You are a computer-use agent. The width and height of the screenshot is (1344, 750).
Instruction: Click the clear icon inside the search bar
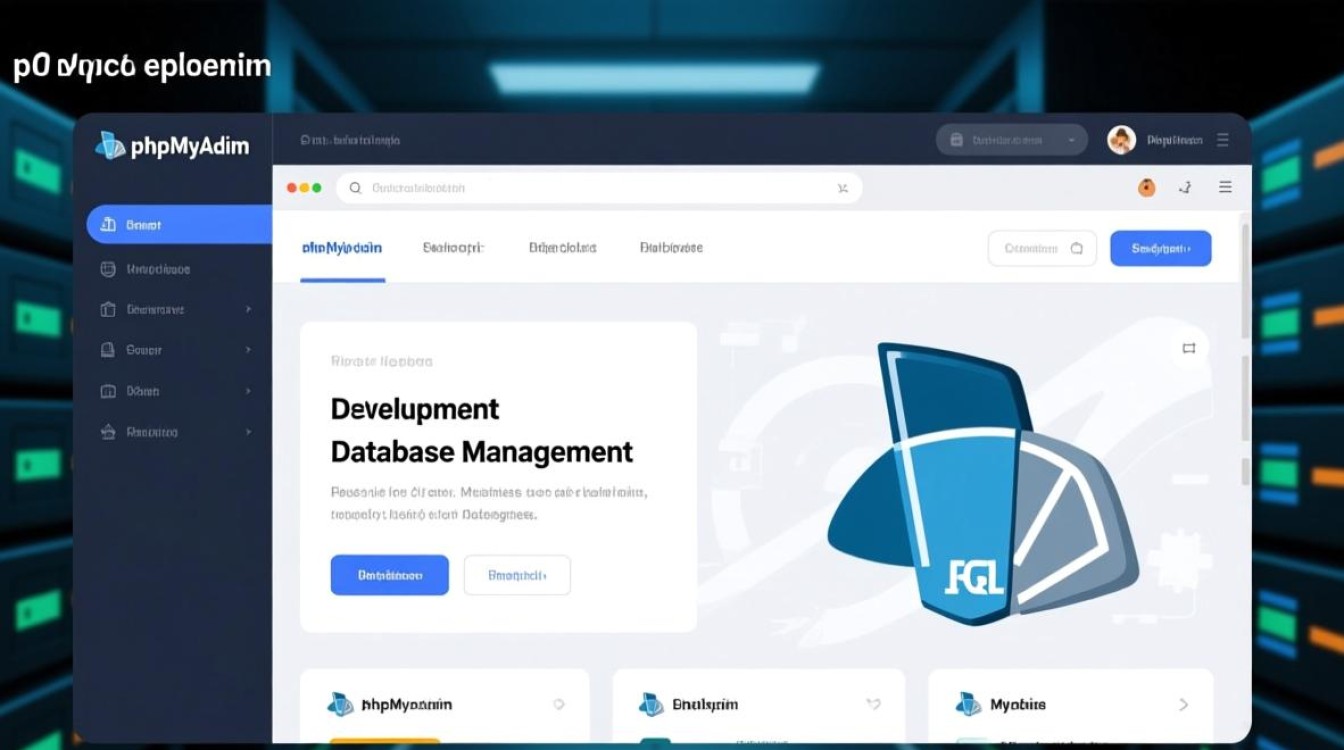point(842,187)
